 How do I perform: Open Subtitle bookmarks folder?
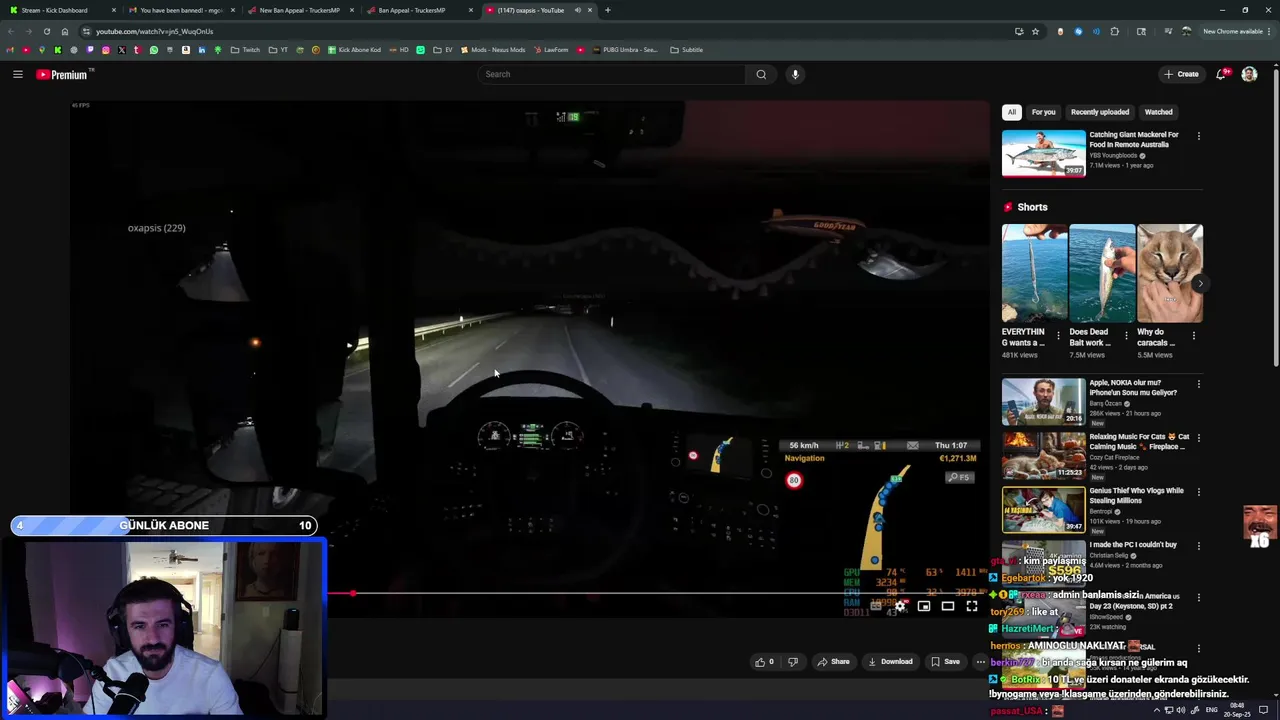(686, 50)
